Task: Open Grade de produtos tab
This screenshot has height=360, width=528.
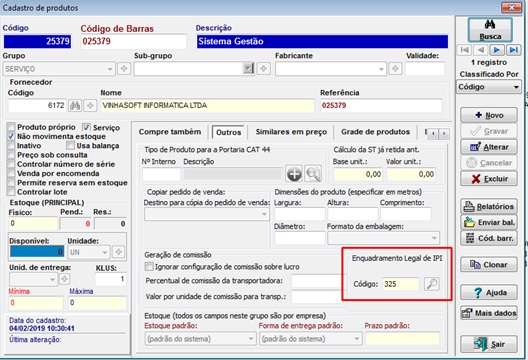Action: pyautogui.click(x=375, y=132)
